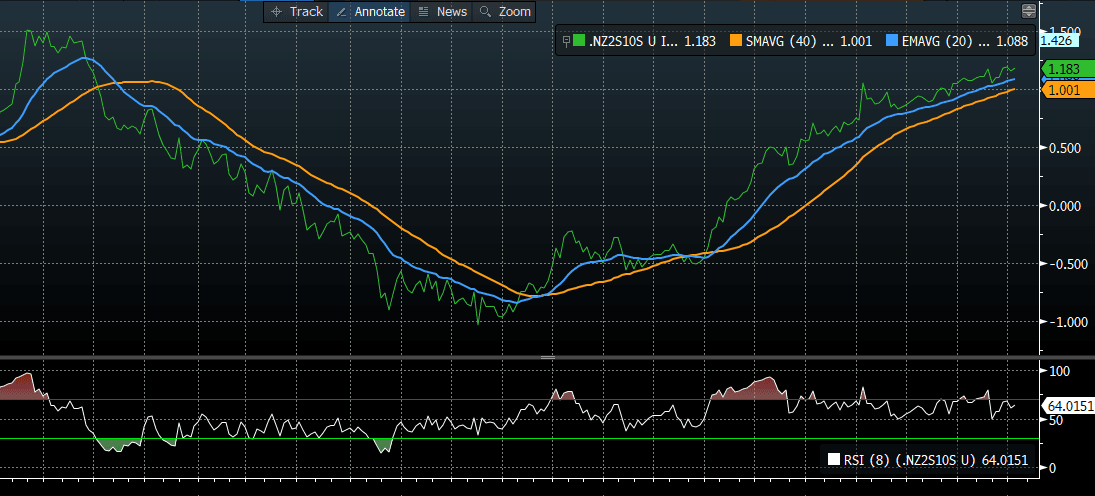Viewport: 1095px width, 496px height.
Task: Click the pin icon in the legend
Action: pos(567,41)
